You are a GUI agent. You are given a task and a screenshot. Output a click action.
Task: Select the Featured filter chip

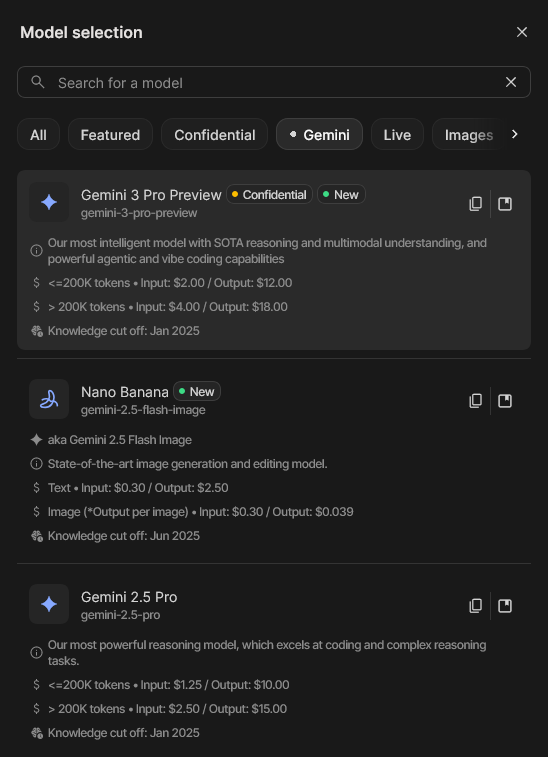(x=110, y=135)
